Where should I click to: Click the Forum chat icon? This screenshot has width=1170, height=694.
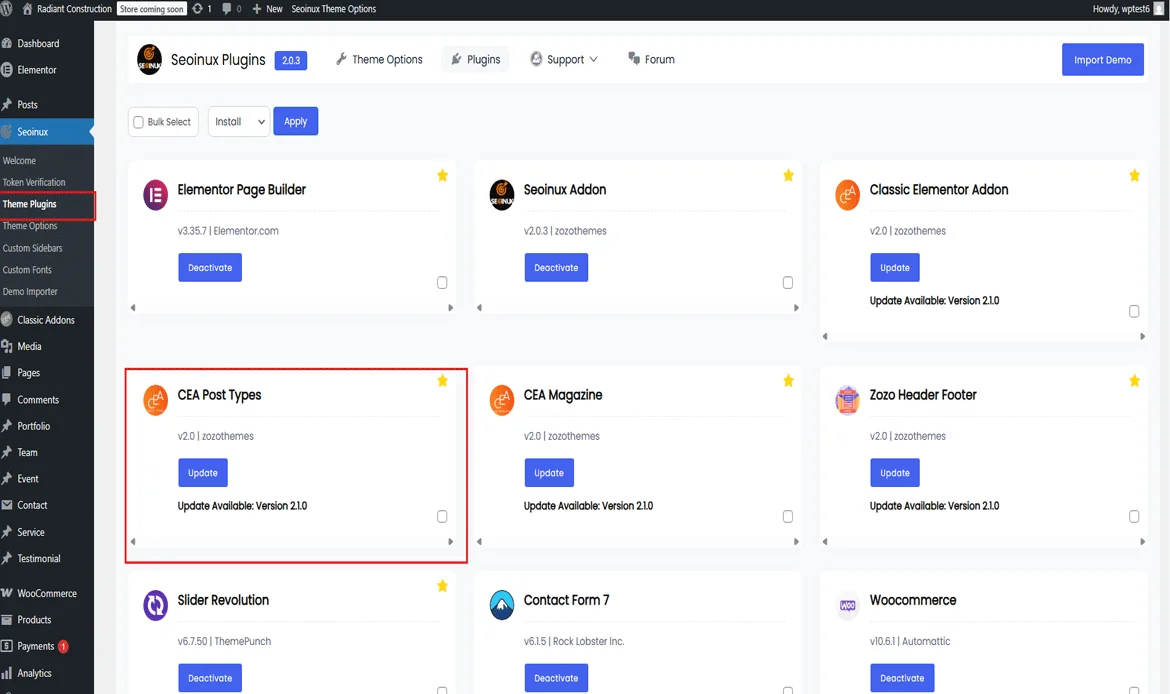(634, 58)
